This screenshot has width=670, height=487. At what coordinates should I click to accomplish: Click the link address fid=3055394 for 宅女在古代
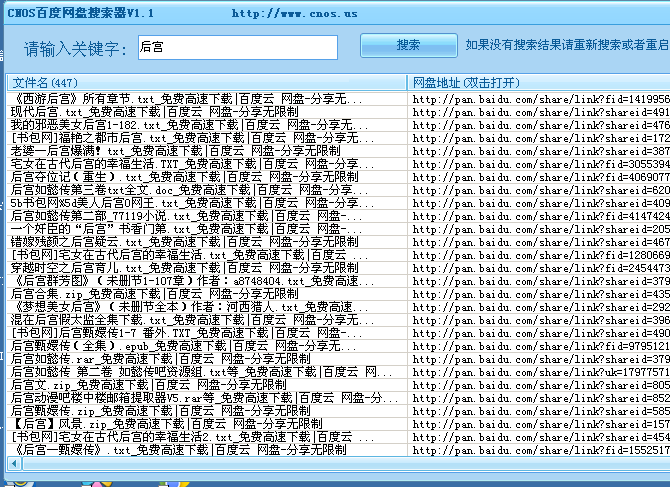click(x=541, y=164)
